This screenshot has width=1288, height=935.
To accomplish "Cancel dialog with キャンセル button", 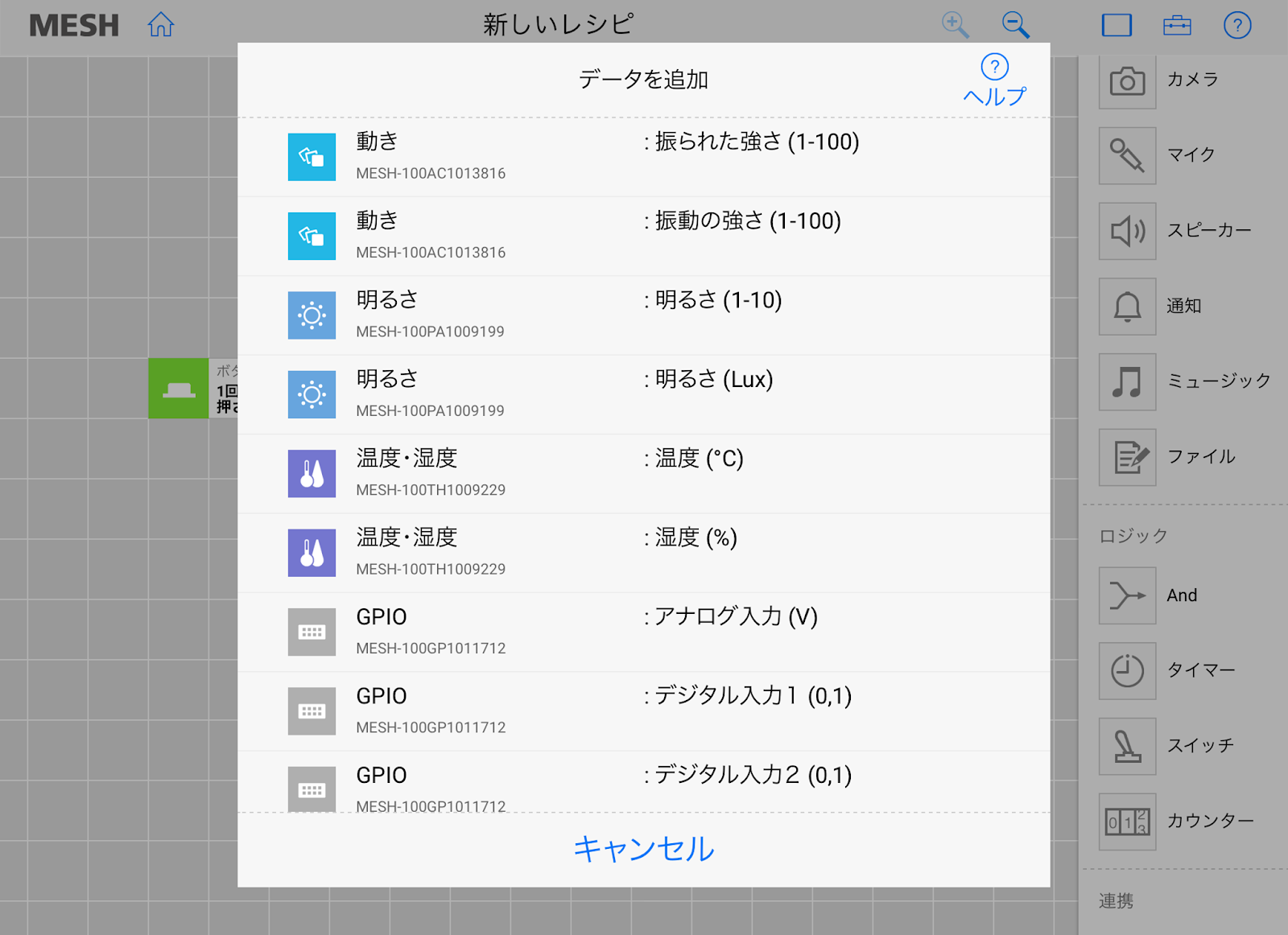I will (x=644, y=850).
